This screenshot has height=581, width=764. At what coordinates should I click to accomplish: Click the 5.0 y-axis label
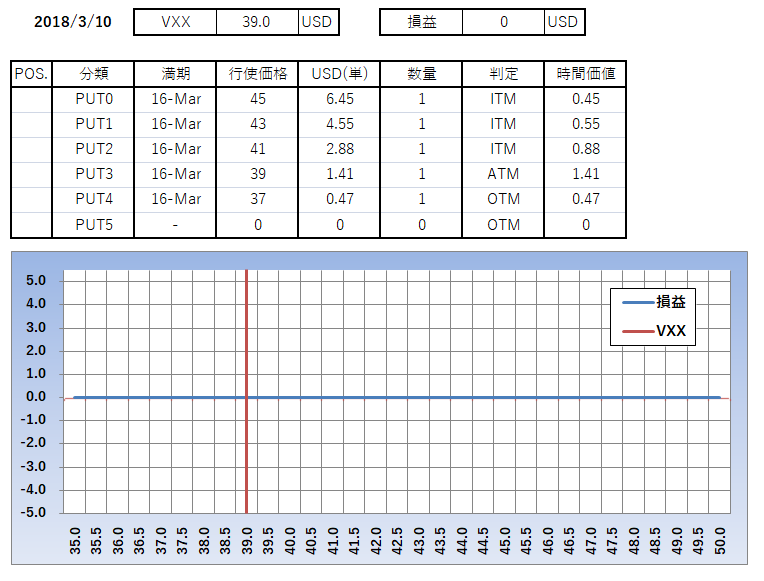tap(36, 281)
